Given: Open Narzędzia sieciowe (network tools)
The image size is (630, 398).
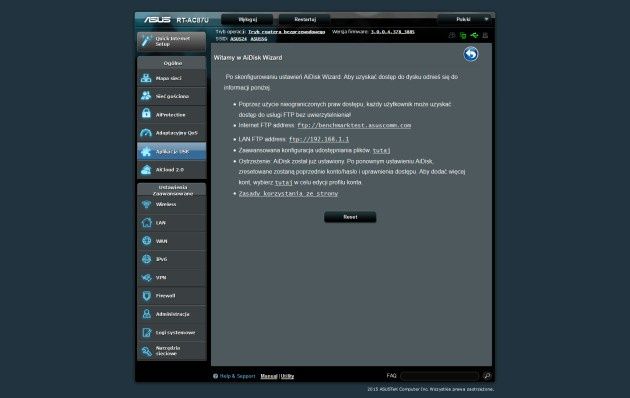Looking at the screenshot, I should 172,351.
